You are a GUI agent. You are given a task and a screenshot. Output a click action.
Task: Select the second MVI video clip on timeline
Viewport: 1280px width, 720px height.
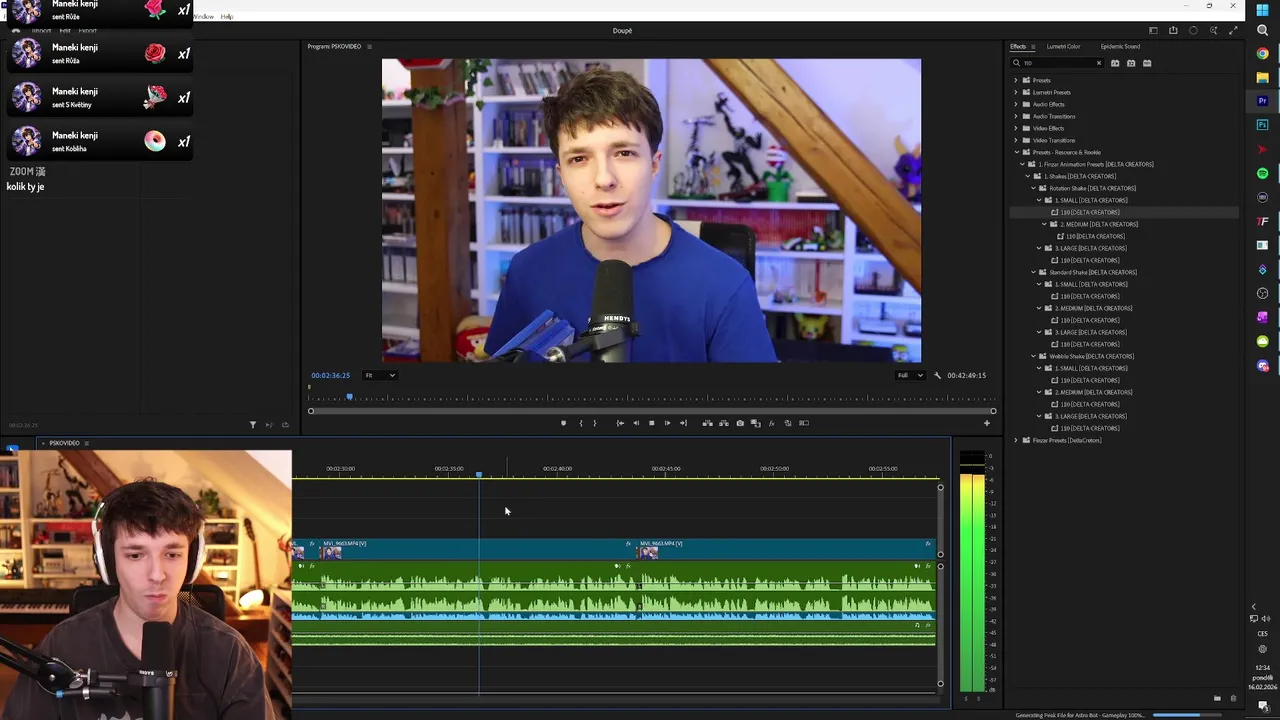(784, 549)
